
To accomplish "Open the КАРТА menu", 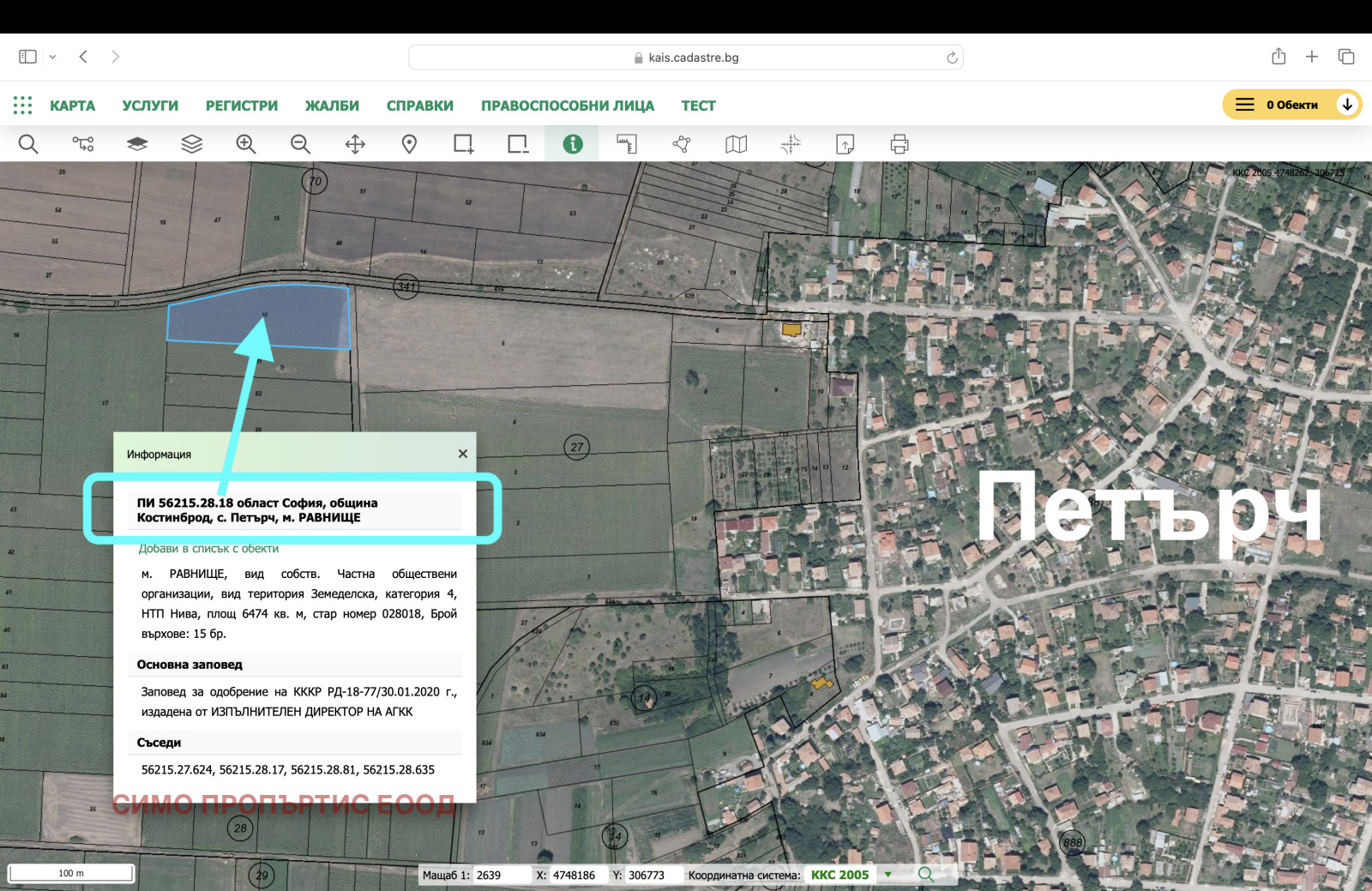I will point(72,105).
